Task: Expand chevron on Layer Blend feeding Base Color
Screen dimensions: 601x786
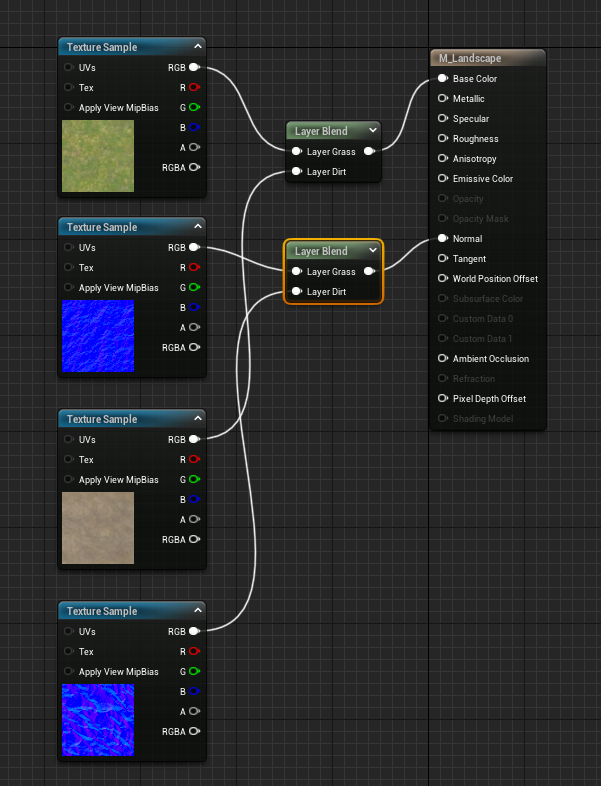Action: [373, 131]
